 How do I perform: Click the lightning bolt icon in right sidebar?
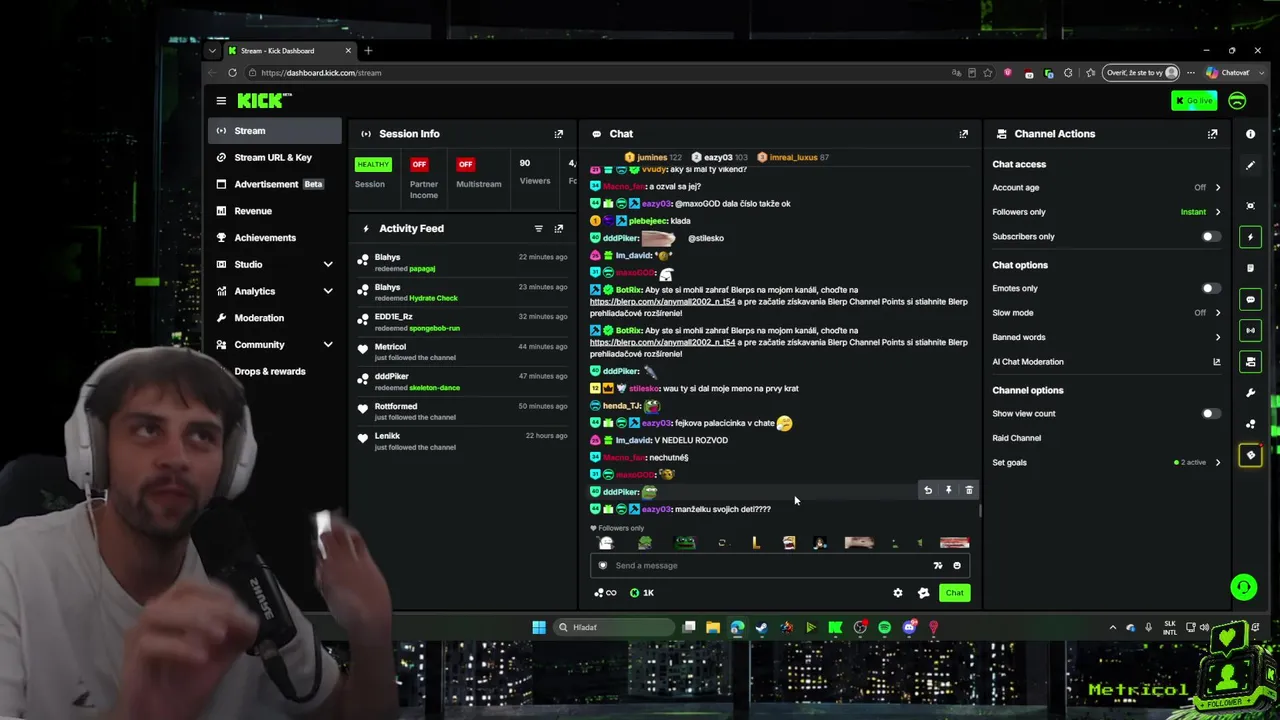(1250, 237)
